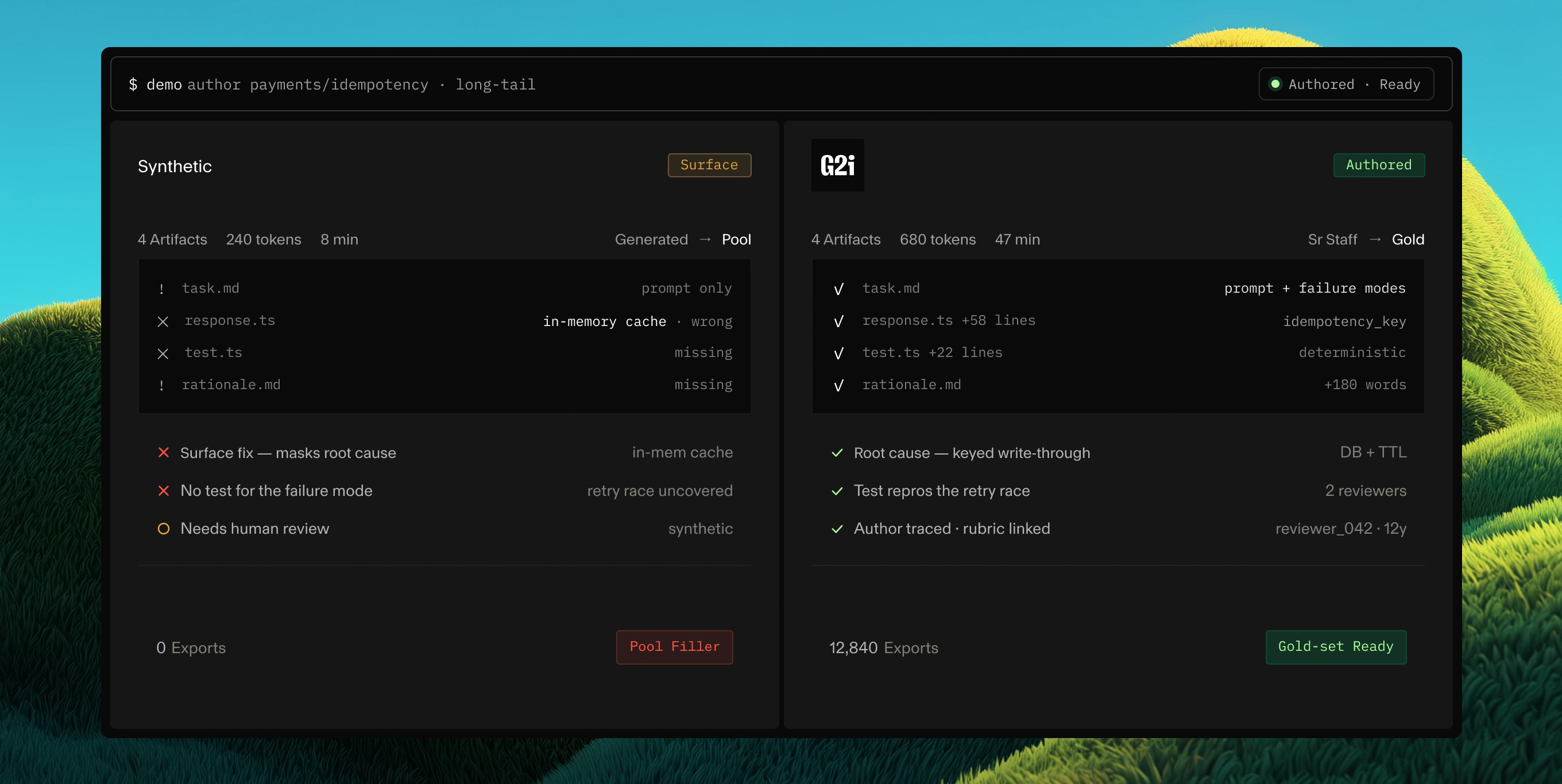Viewport: 1562px width, 784px height.
Task: Open rationale.md in the G2i list
Action: coord(911,385)
